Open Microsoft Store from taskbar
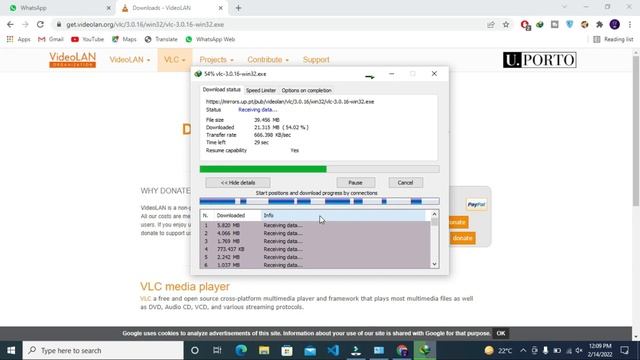The image size is (640, 360). (x=287, y=350)
